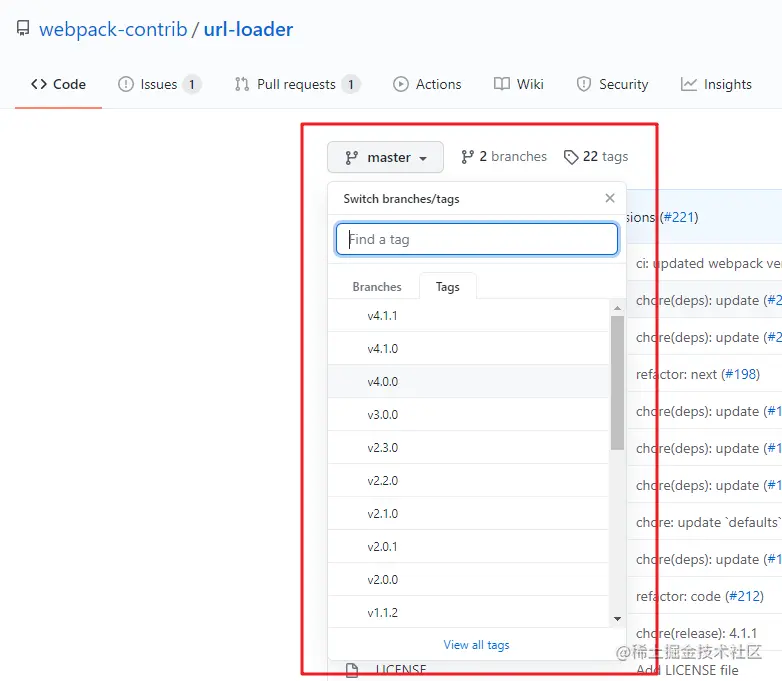
Task: Switch to the Branches tab in popup
Action: (x=377, y=287)
